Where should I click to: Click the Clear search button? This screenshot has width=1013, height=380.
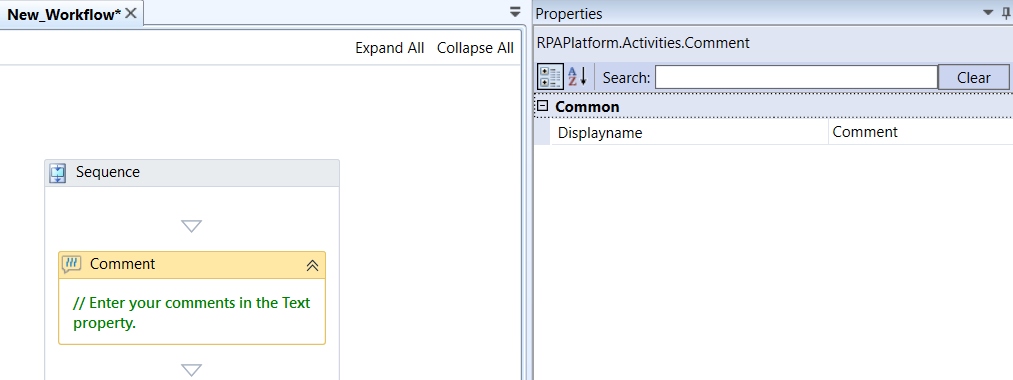point(974,78)
